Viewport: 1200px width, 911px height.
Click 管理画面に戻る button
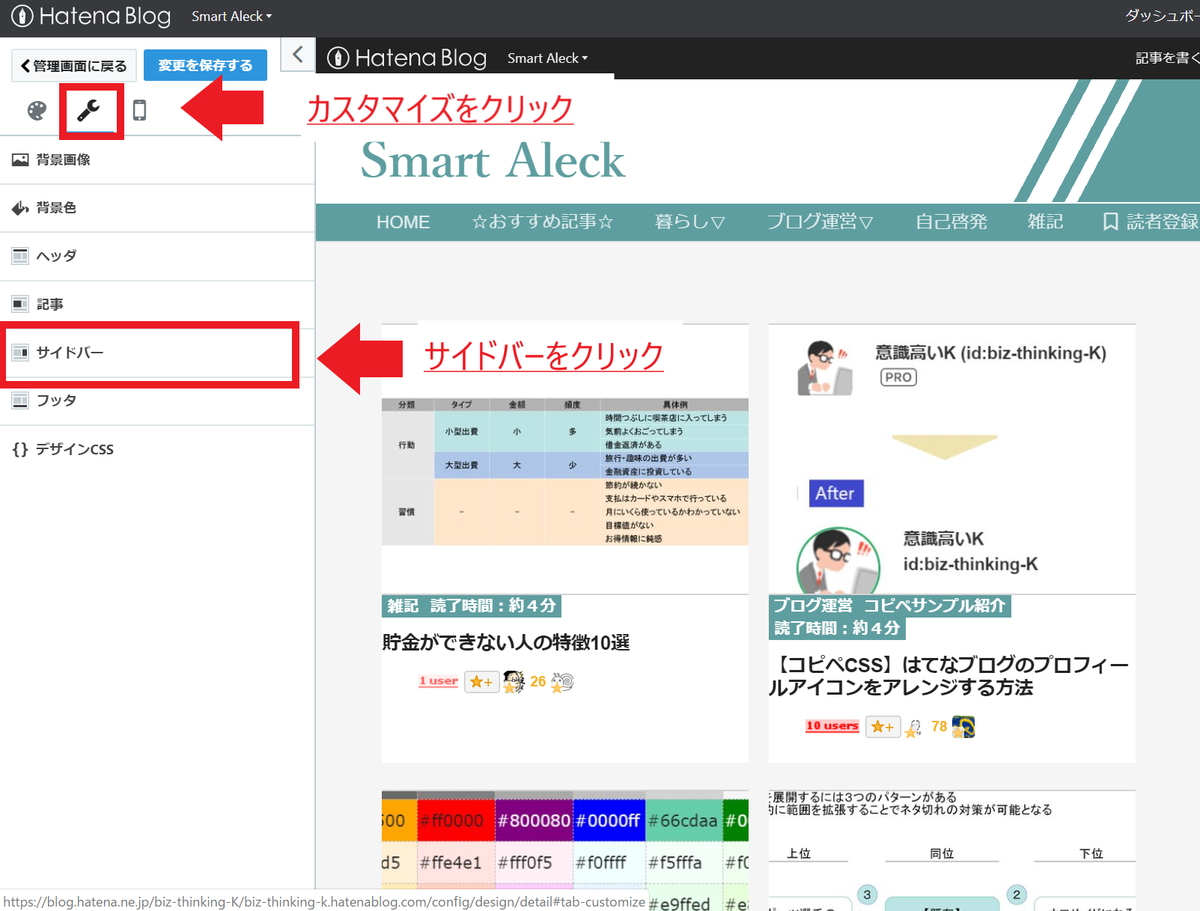point(74,66)
